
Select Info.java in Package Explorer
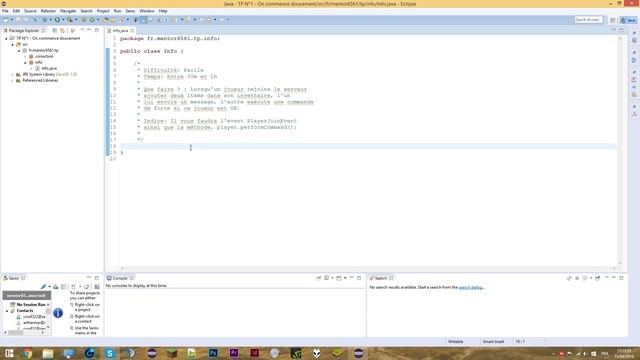point(49,68)
